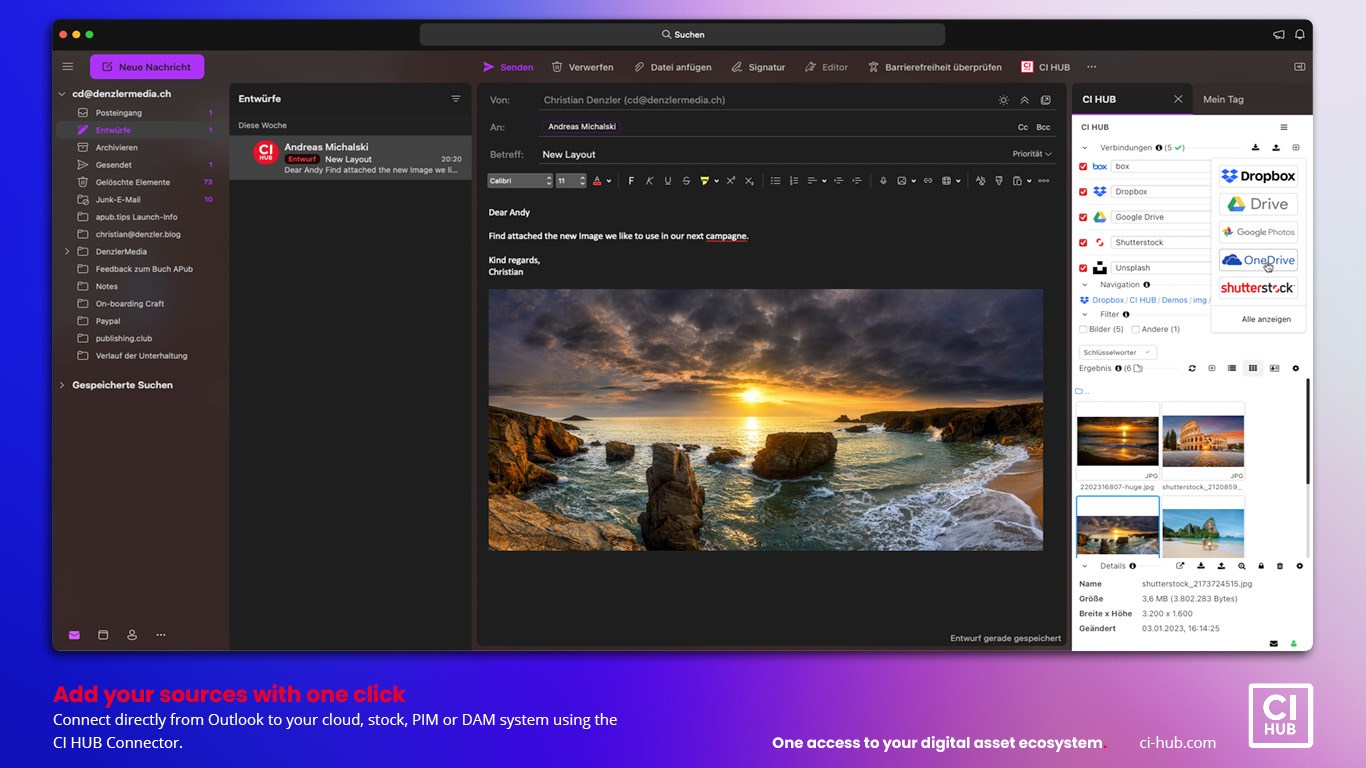Expand the DenzlerMedia folder
The height and width of the screenshot is (768, 1366).
point(67,252)
